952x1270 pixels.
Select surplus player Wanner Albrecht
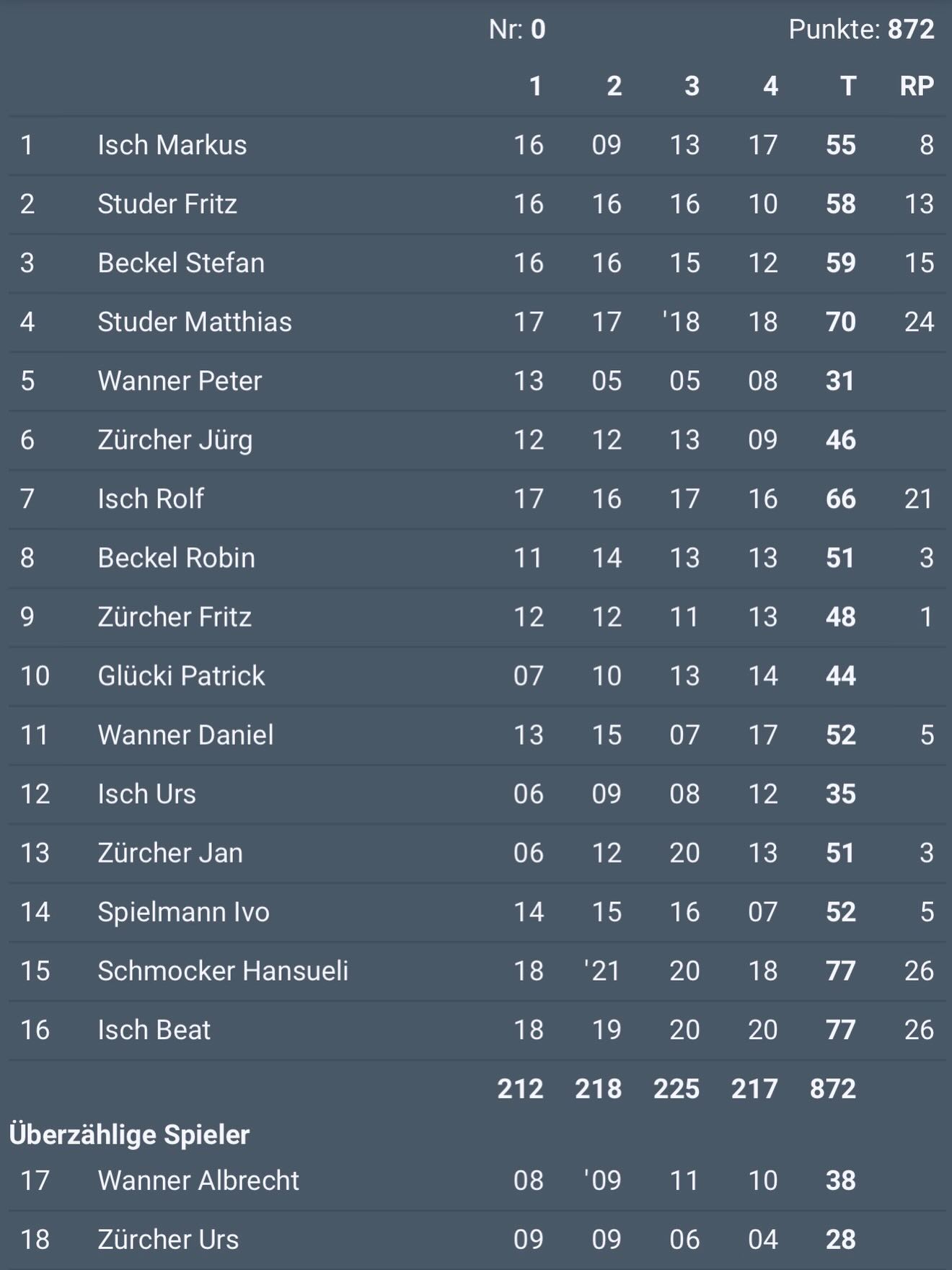click(x=198, y=1181)
